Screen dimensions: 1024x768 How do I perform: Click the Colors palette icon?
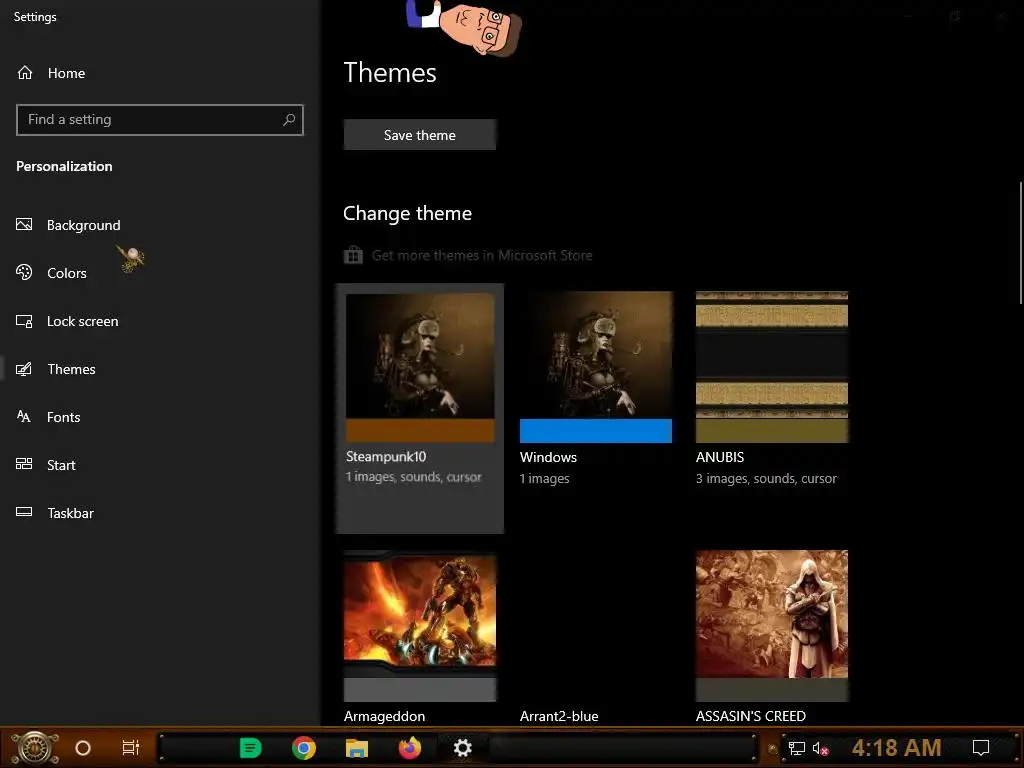pos(24,272)
